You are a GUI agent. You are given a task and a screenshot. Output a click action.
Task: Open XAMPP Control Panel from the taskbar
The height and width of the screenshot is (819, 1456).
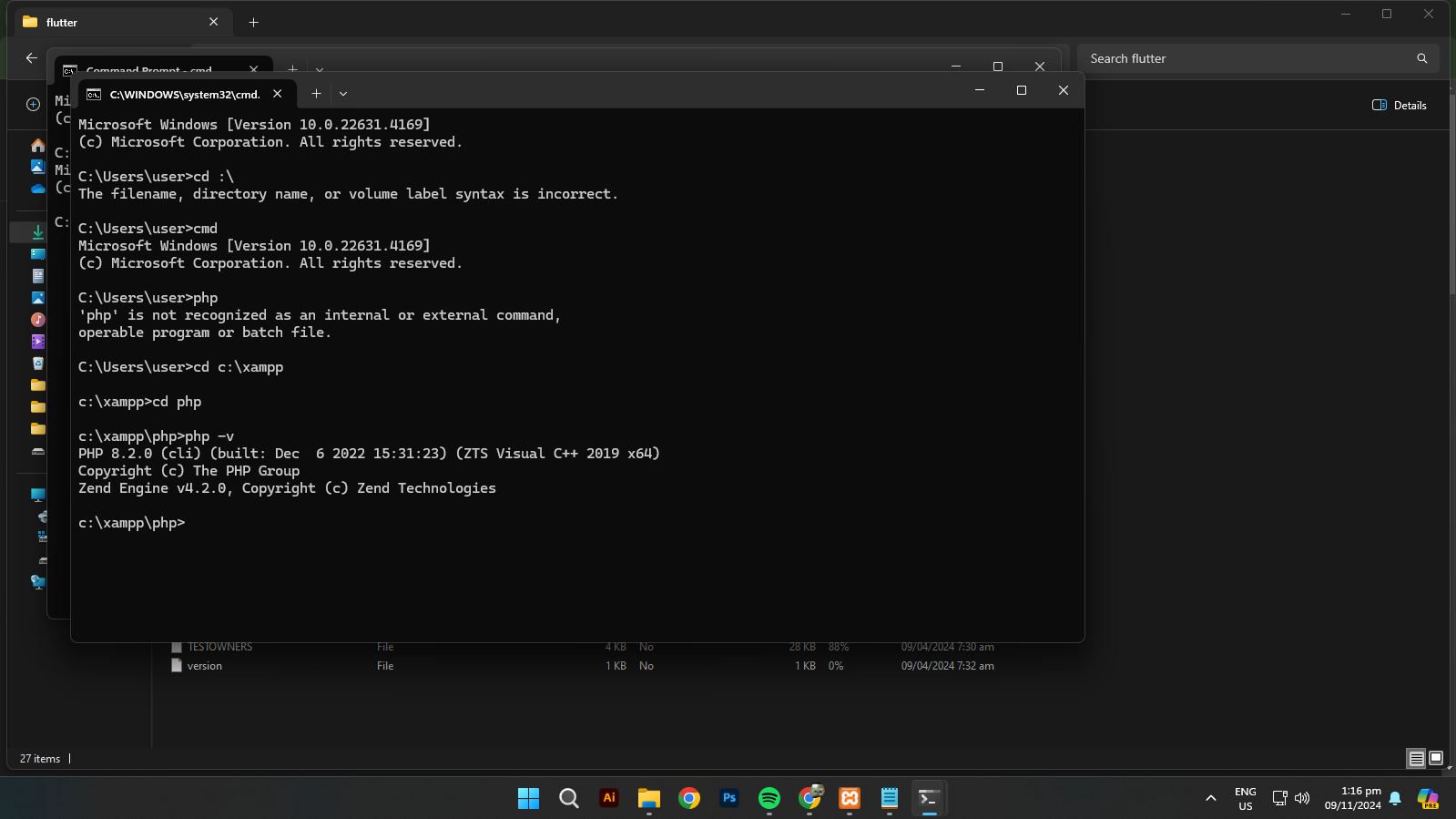(850, 798)
